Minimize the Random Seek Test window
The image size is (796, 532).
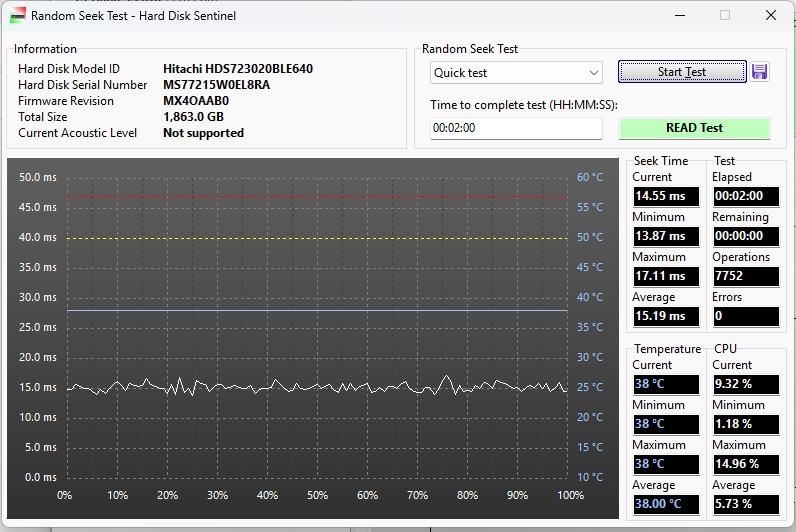click(x=679, y=15)
